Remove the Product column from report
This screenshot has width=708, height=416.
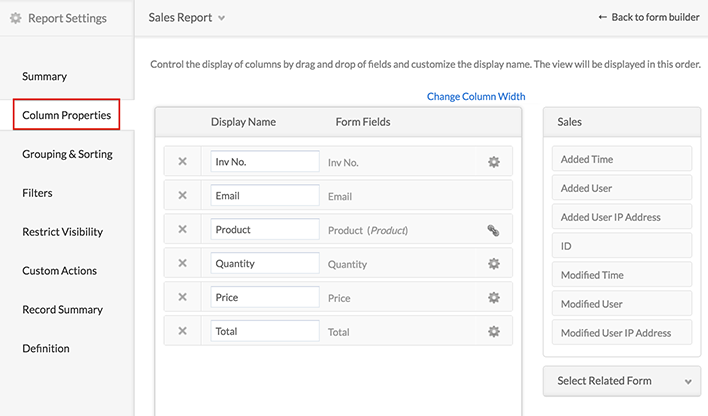182,230
